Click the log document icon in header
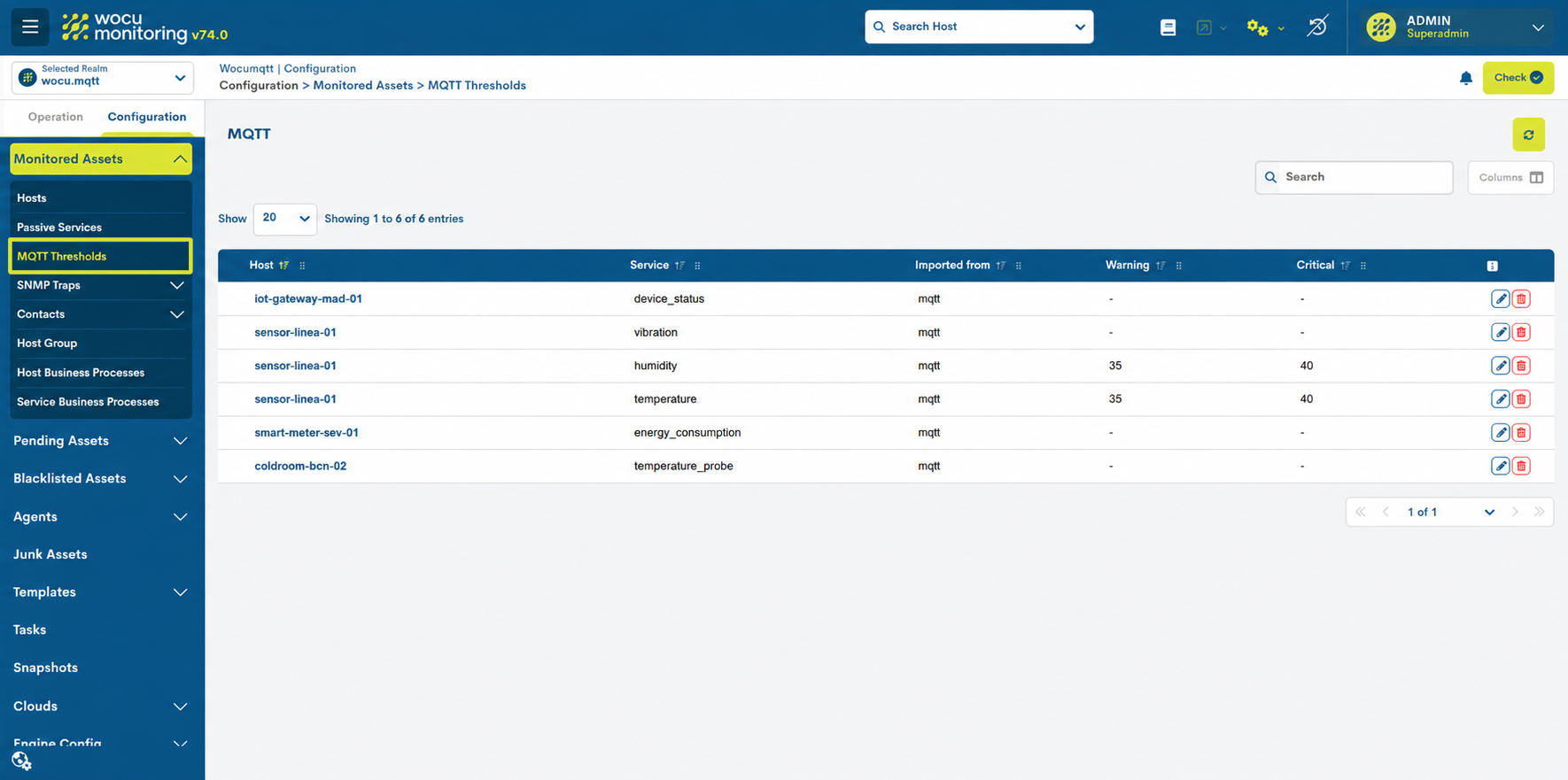Screen dimensions: 1568x780 [x=1168, y=27]
